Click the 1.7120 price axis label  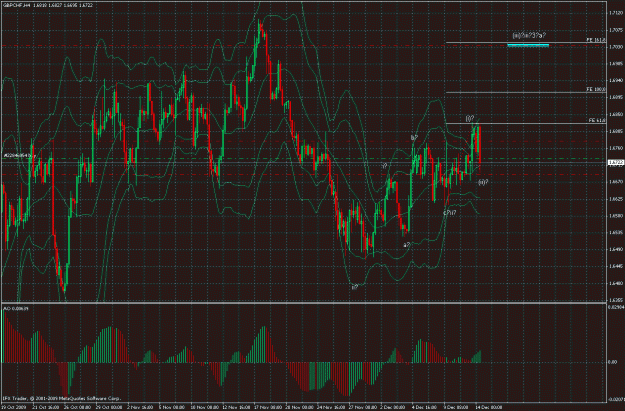pyautogui.click(x=616, y=13)
